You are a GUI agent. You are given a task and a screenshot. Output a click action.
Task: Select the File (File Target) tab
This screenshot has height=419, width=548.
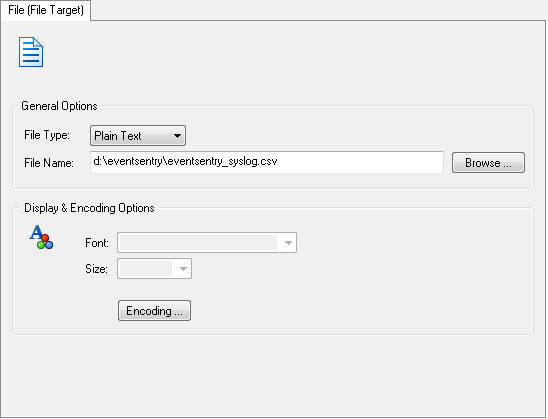click(46, 10)
